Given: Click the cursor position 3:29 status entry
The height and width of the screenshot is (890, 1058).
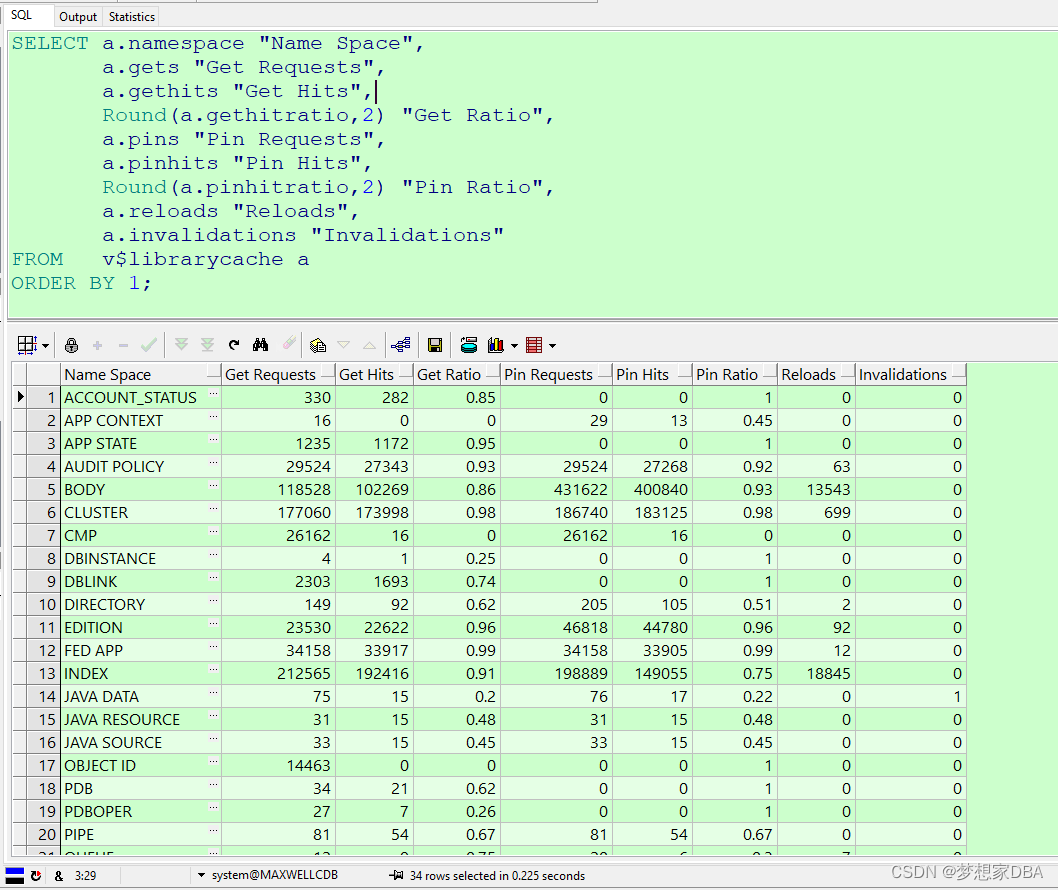Looking at the screenshot, I should coord(86,876).
